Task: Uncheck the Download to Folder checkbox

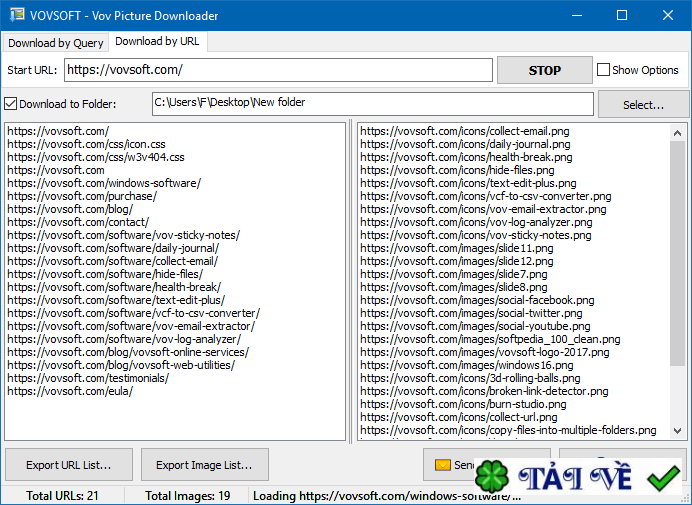Action: [x=11, y=104]
